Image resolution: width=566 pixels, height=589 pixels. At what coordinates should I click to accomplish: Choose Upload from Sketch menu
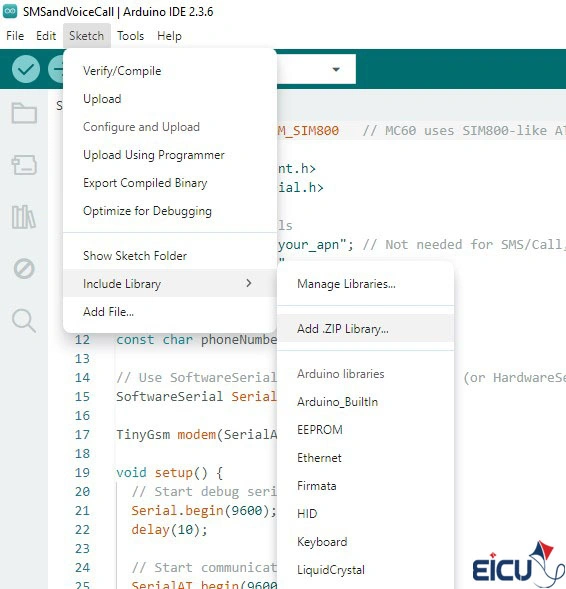click(170, 99)
